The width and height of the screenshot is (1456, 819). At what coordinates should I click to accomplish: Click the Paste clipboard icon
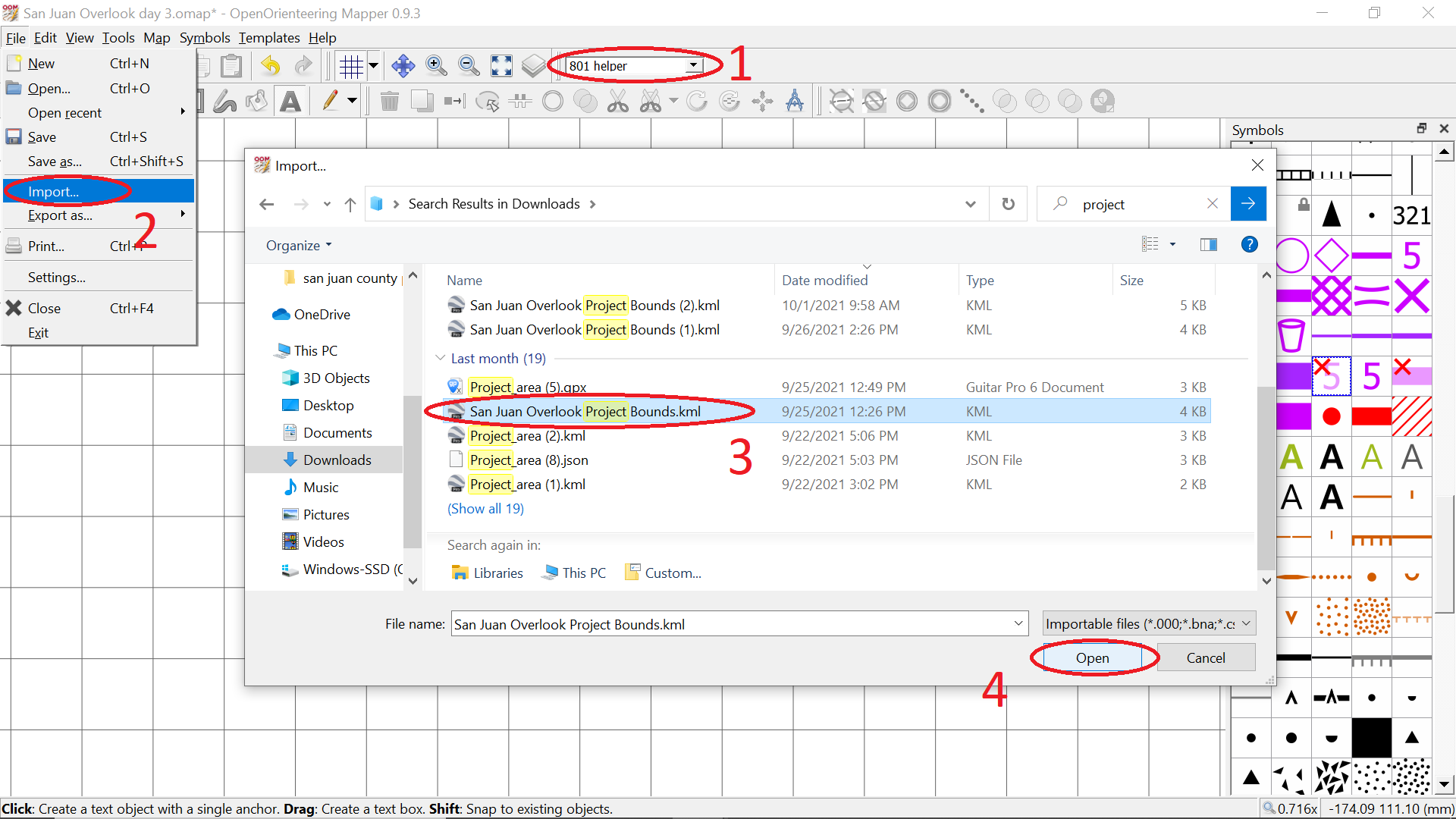[x=231, y=67]
